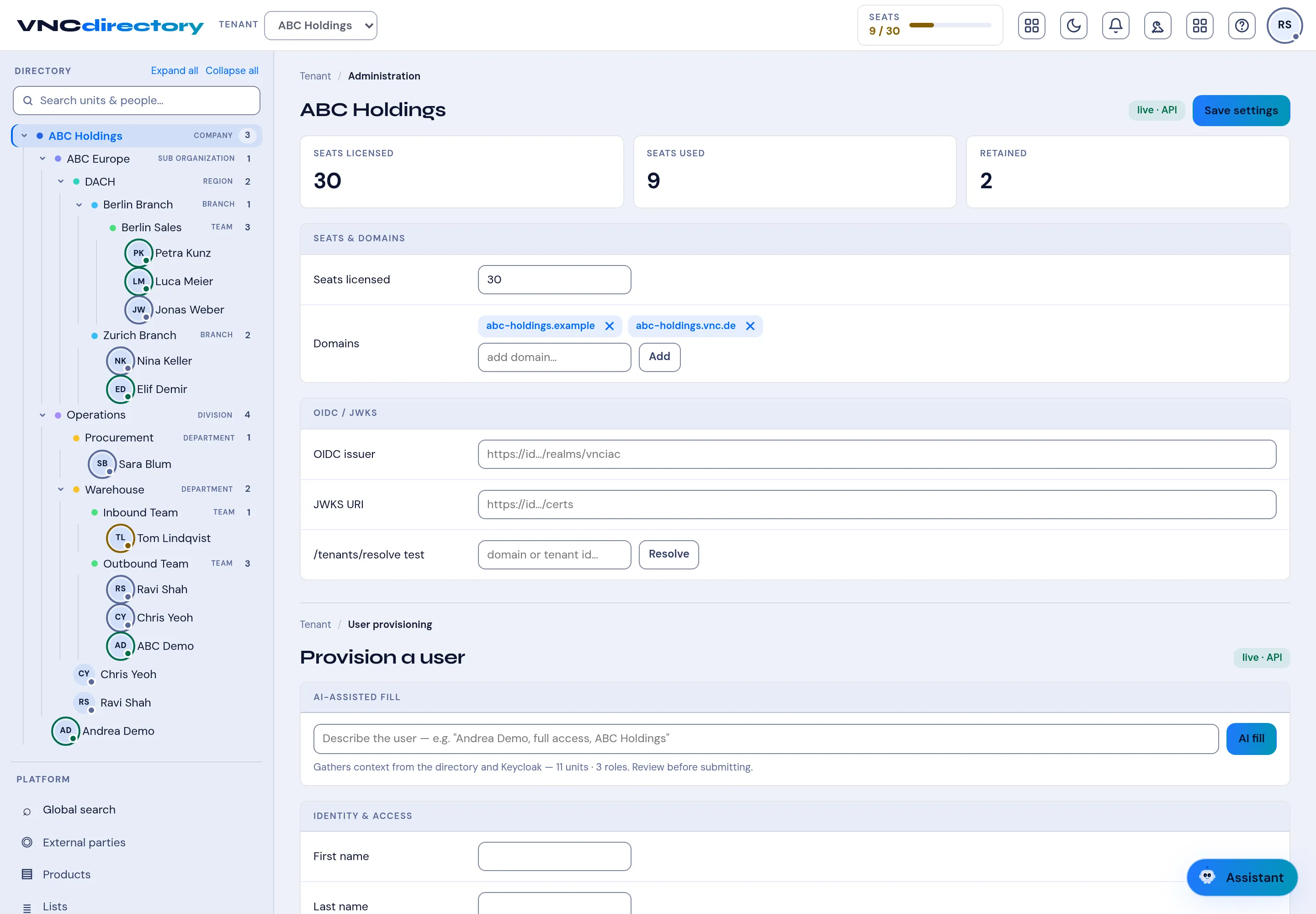
Task: Select Jonas Weber's JW avatar
Action: coord(138,310)
